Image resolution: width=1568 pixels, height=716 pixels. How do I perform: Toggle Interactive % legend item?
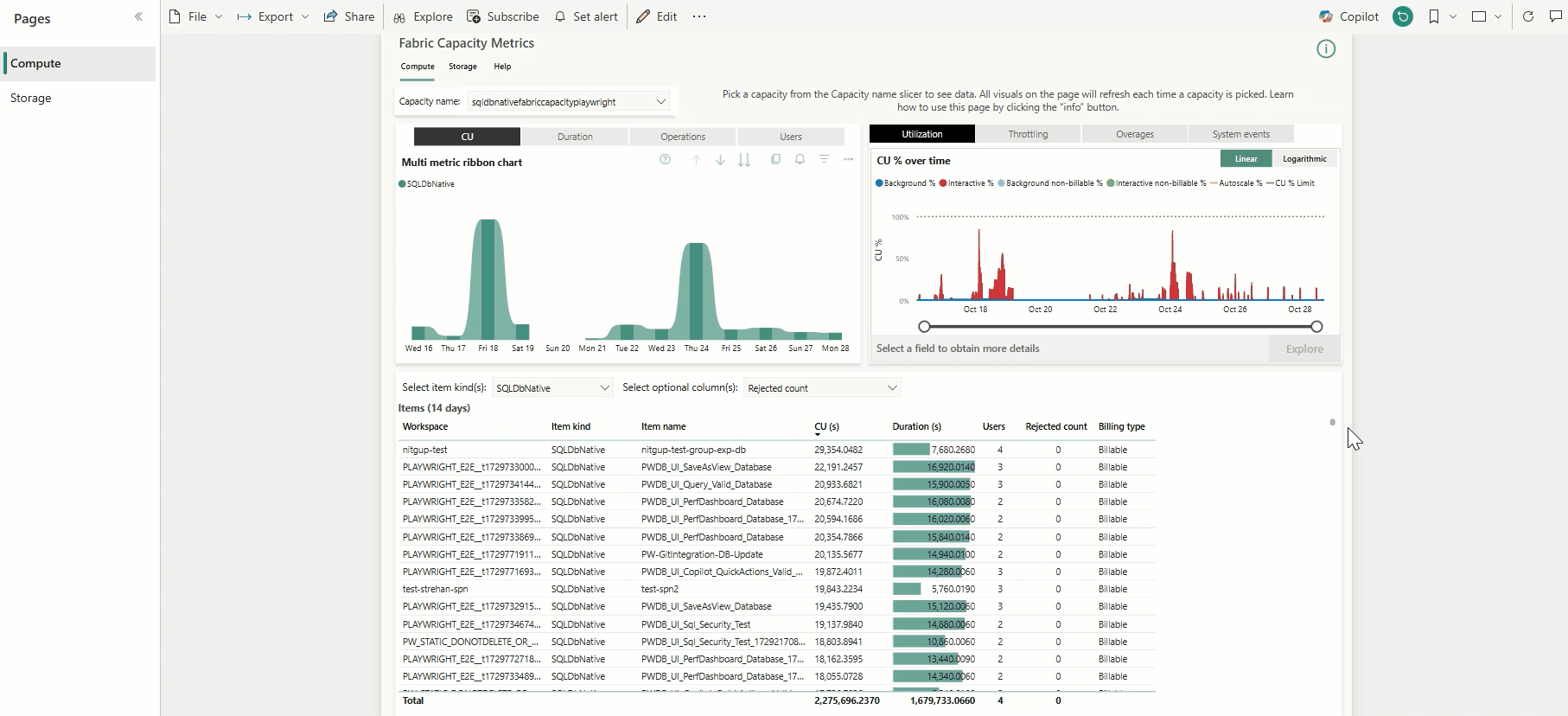click(x=966, y=183)
